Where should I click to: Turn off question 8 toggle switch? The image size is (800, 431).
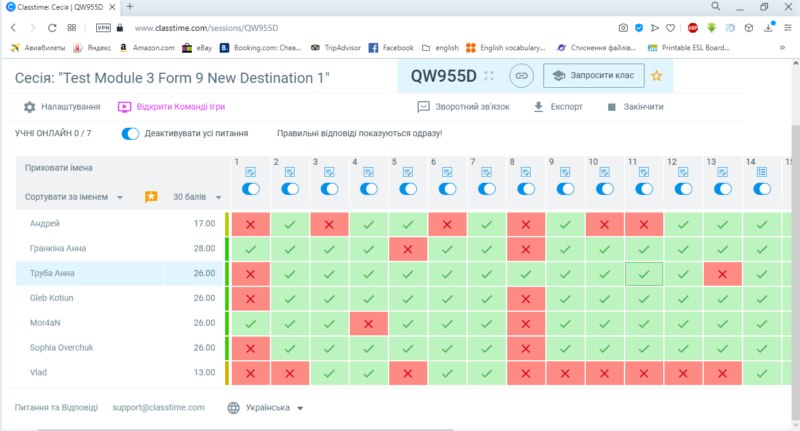526,189
